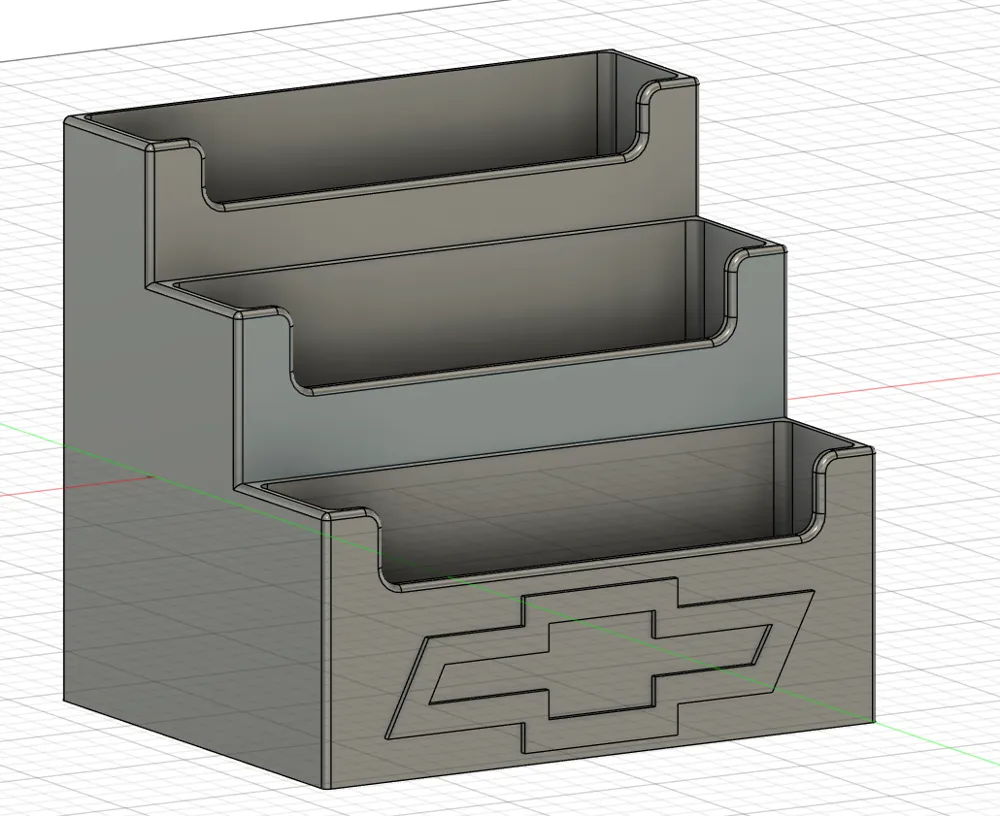Select the inner Chevrolet bowtie emblem face
The height and width of the screenshot is (816, 1000).
(x=600, y=665)
